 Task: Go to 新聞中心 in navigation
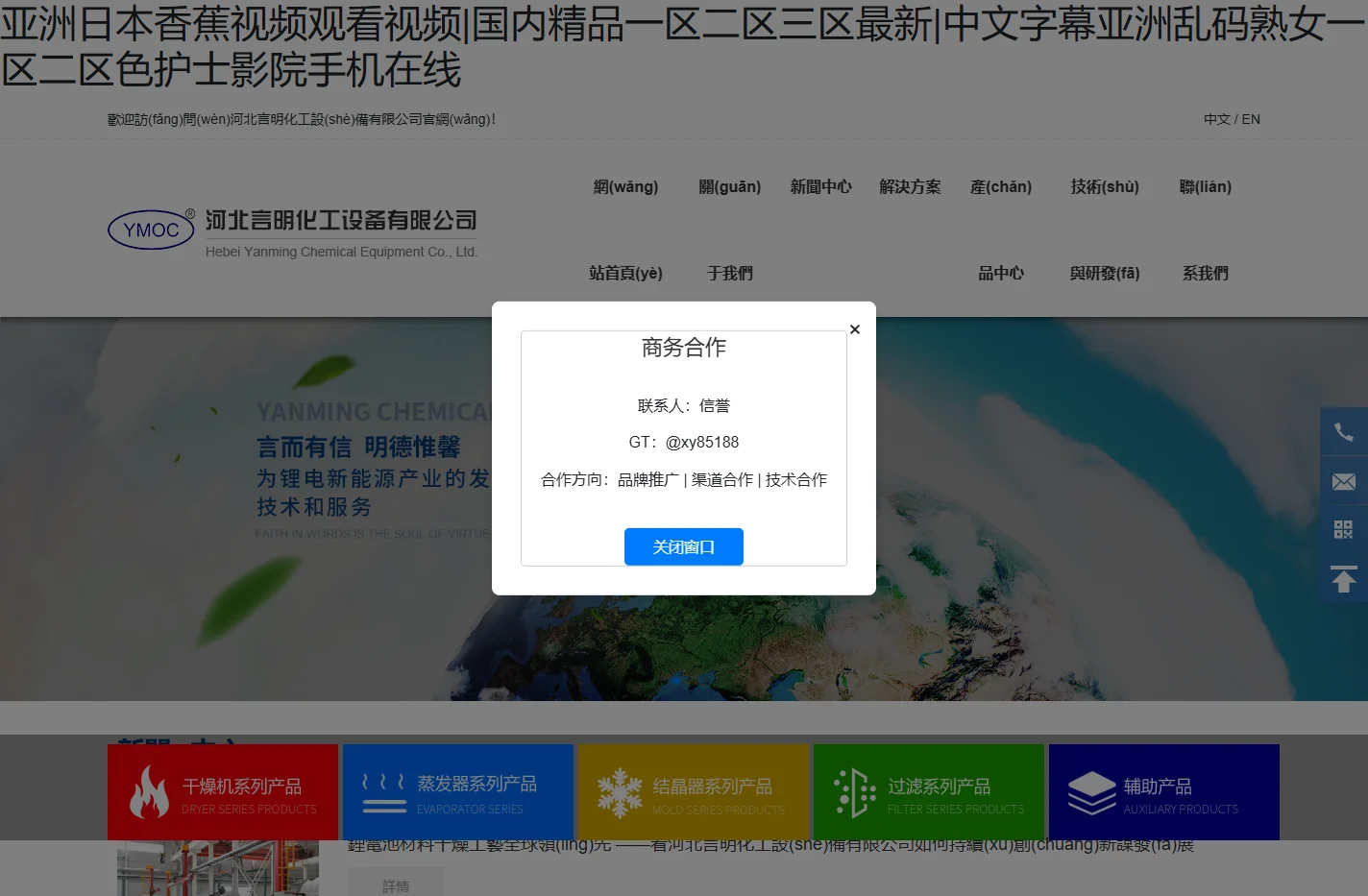coord(820,186)
